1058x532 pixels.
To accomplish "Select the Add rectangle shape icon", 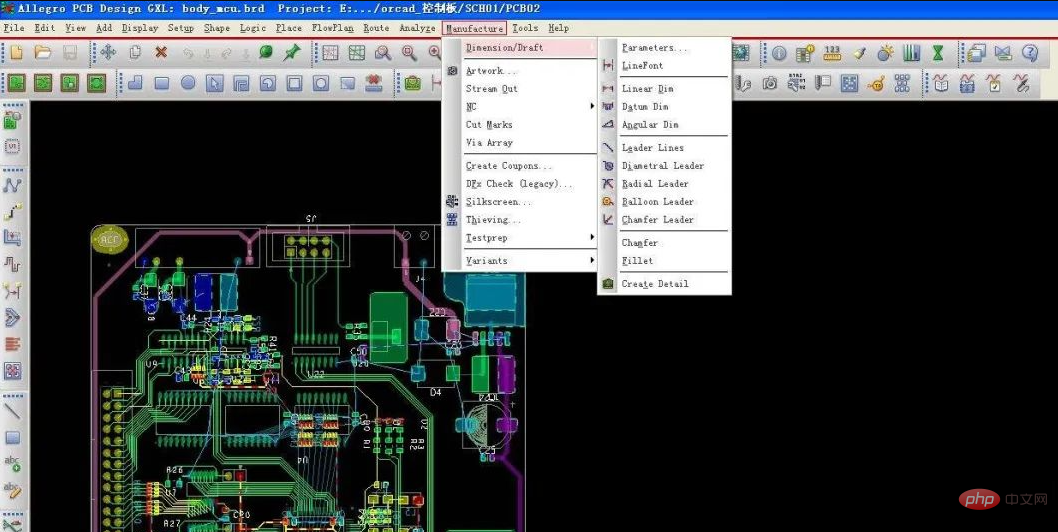I will pyautogui.click(x=161, y=83).
